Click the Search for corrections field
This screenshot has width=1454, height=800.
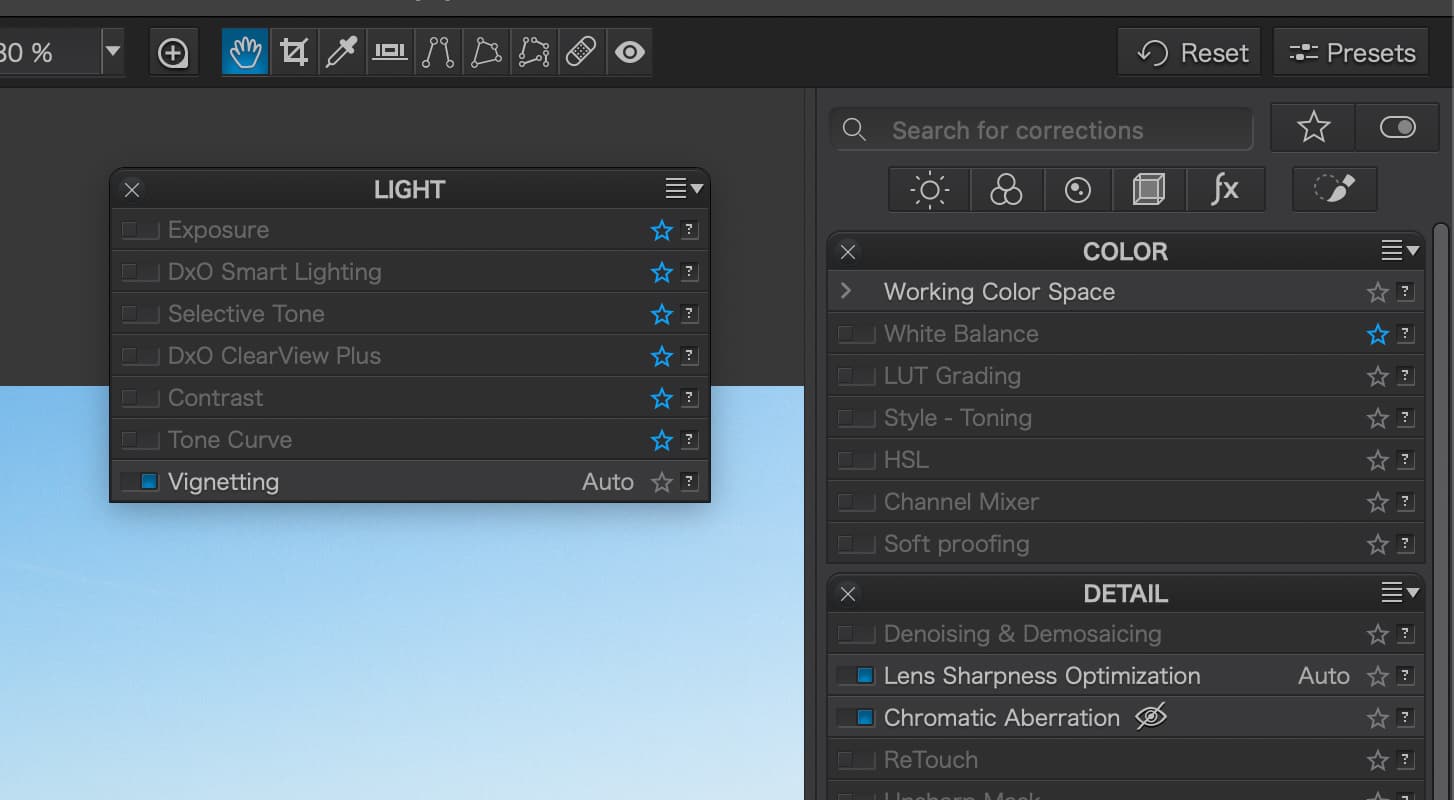coord(1040,131)
